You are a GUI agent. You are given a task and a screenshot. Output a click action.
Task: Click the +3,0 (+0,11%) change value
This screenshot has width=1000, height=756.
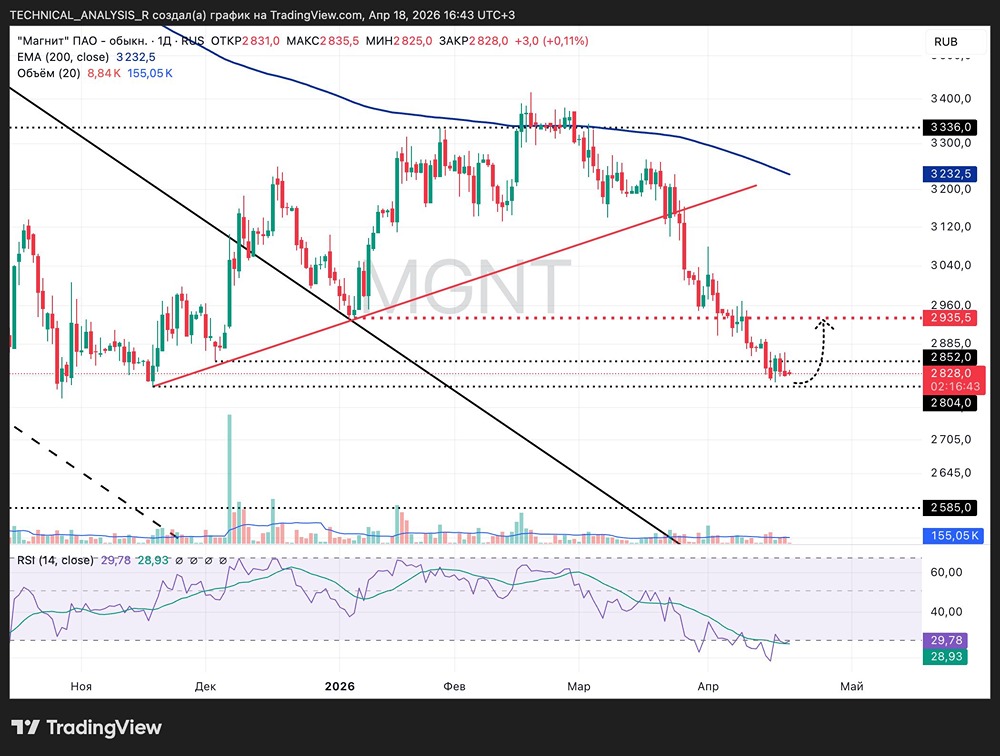(x=552, y=41)
